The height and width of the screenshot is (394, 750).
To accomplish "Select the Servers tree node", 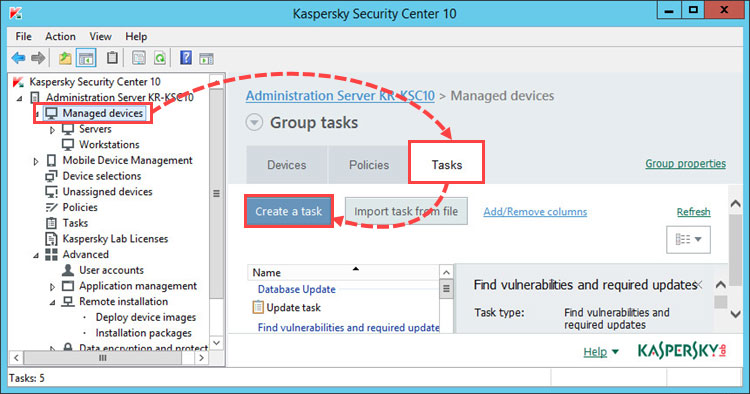I will point(95,129).
